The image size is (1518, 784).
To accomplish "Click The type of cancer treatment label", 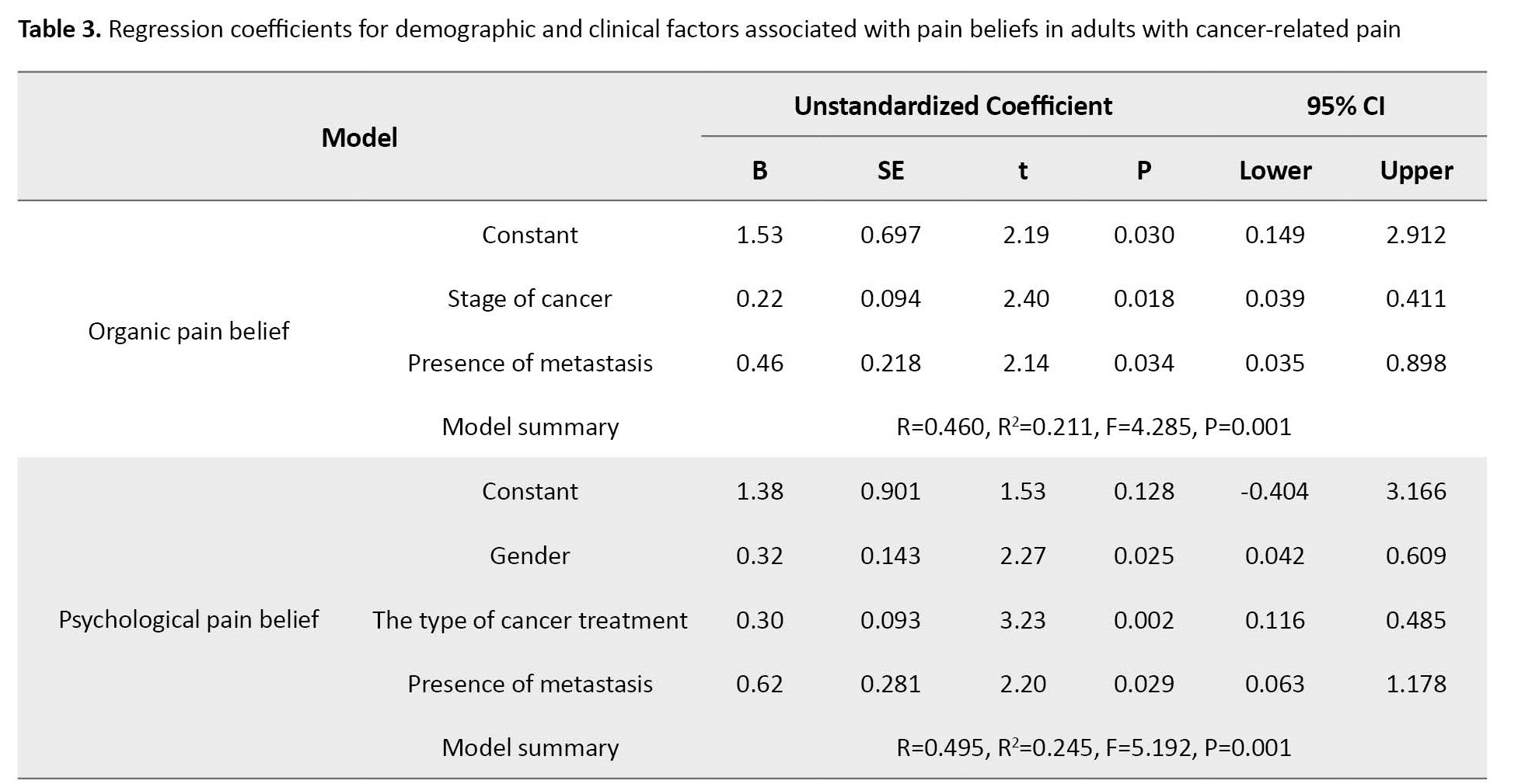I will [x=529, y=620].
